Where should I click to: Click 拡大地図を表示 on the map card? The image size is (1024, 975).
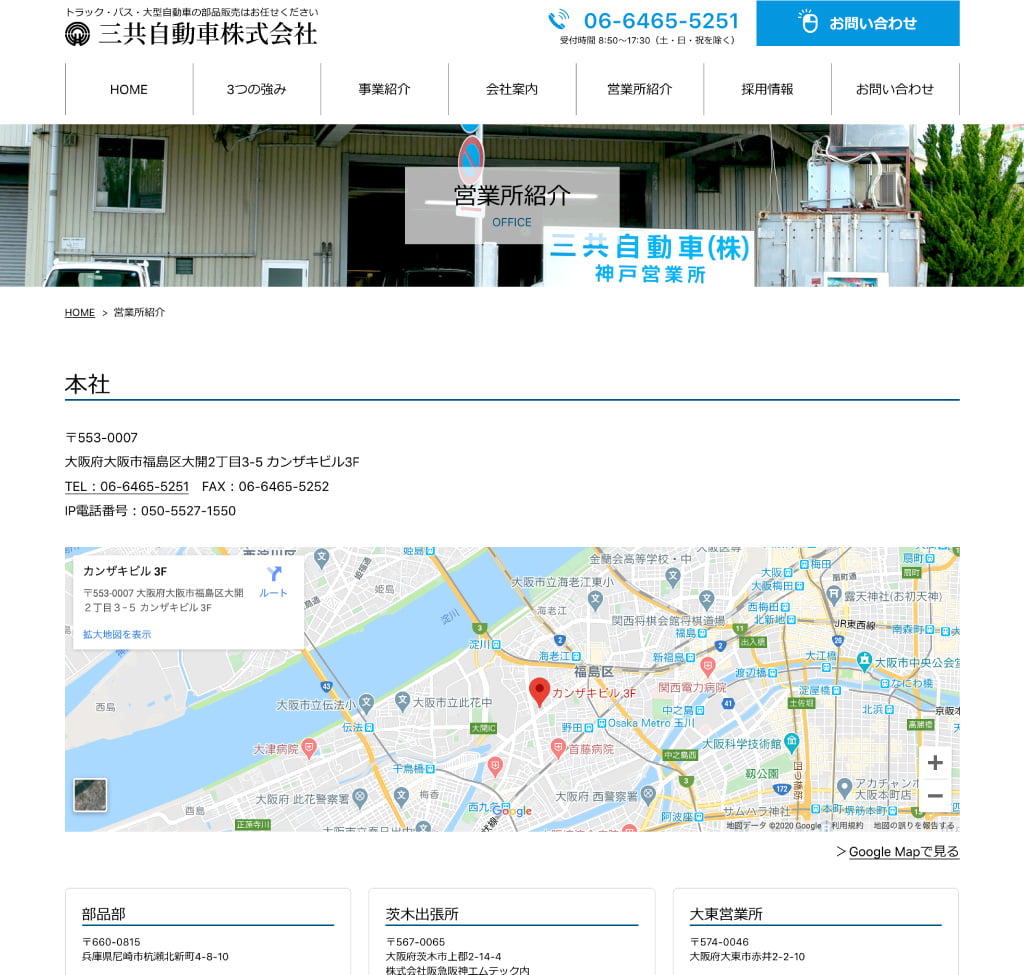[x=117, y=635]
